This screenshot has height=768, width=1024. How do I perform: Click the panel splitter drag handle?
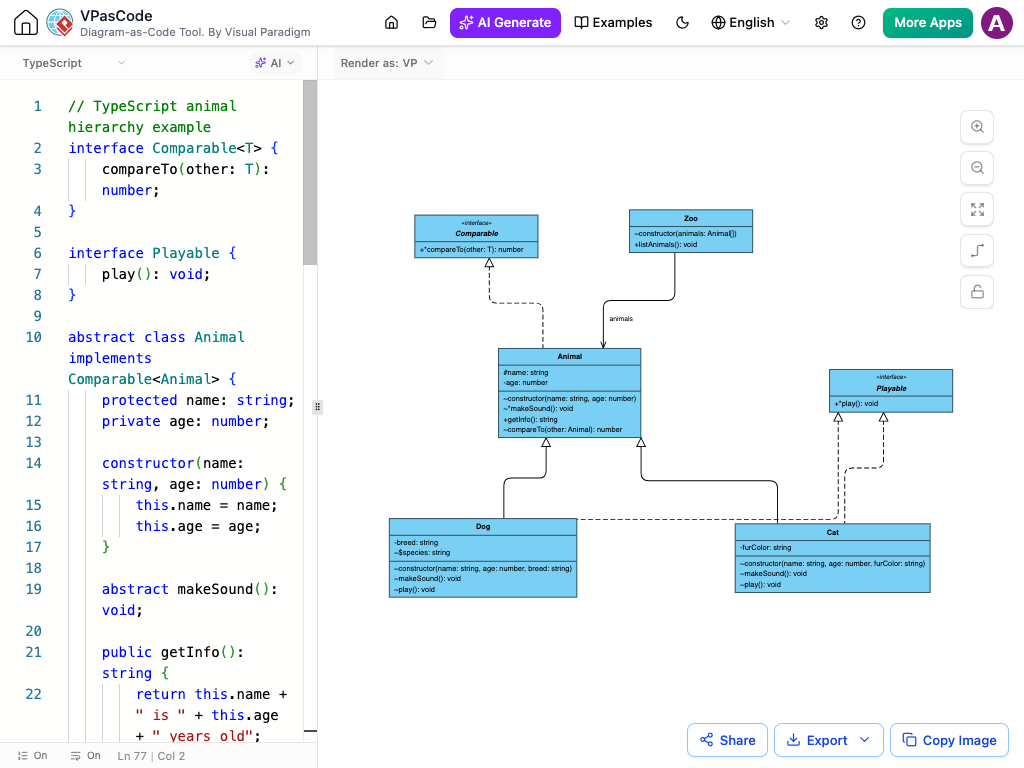tap(317, 407)
